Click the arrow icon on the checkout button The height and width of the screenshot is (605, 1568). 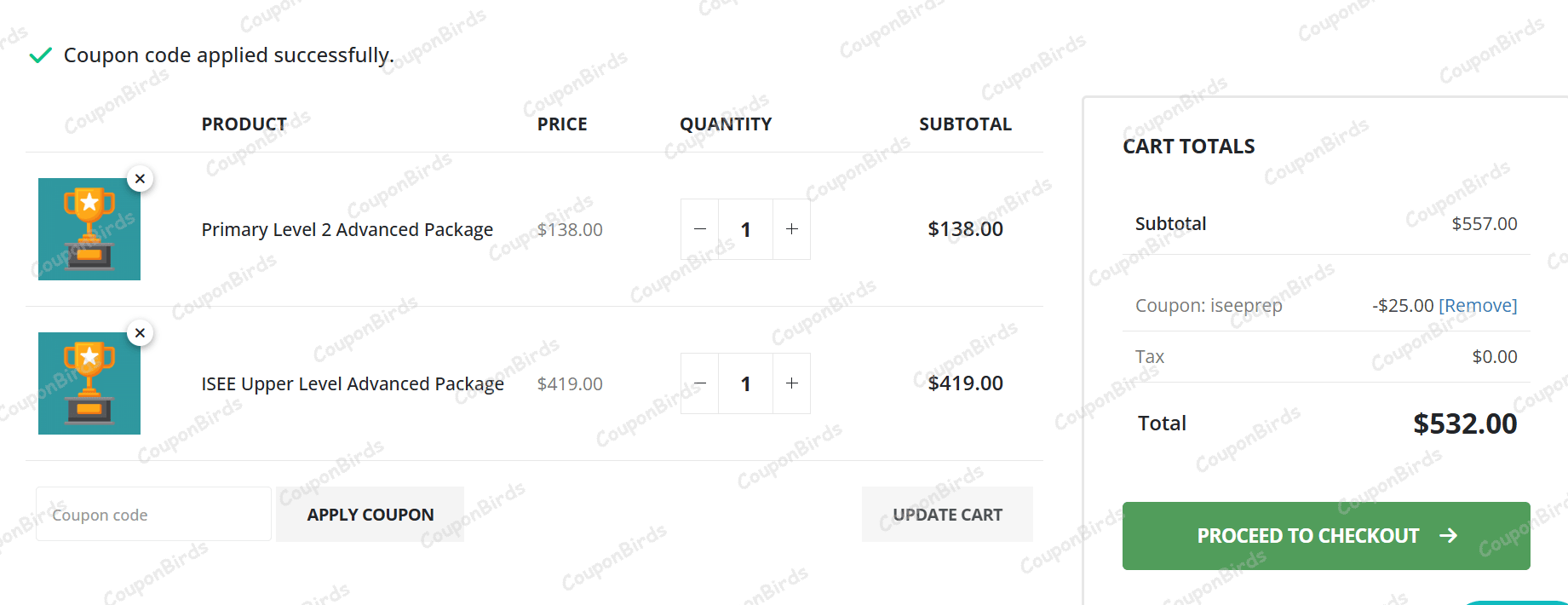pyautogui.click(x=1448, y=536)
